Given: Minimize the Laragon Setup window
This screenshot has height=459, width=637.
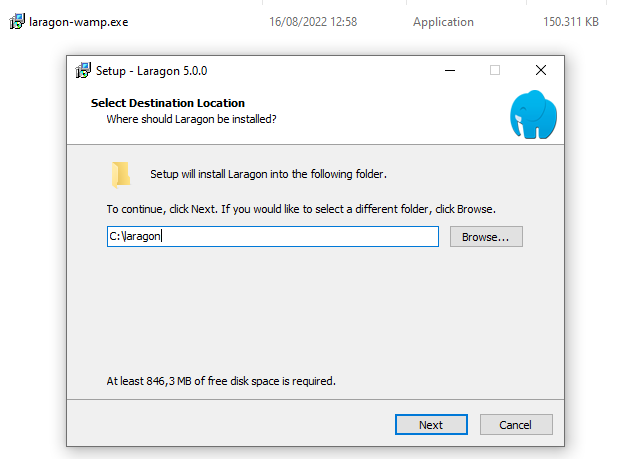Looking at the screenshot, I should (x=450, y=70).
